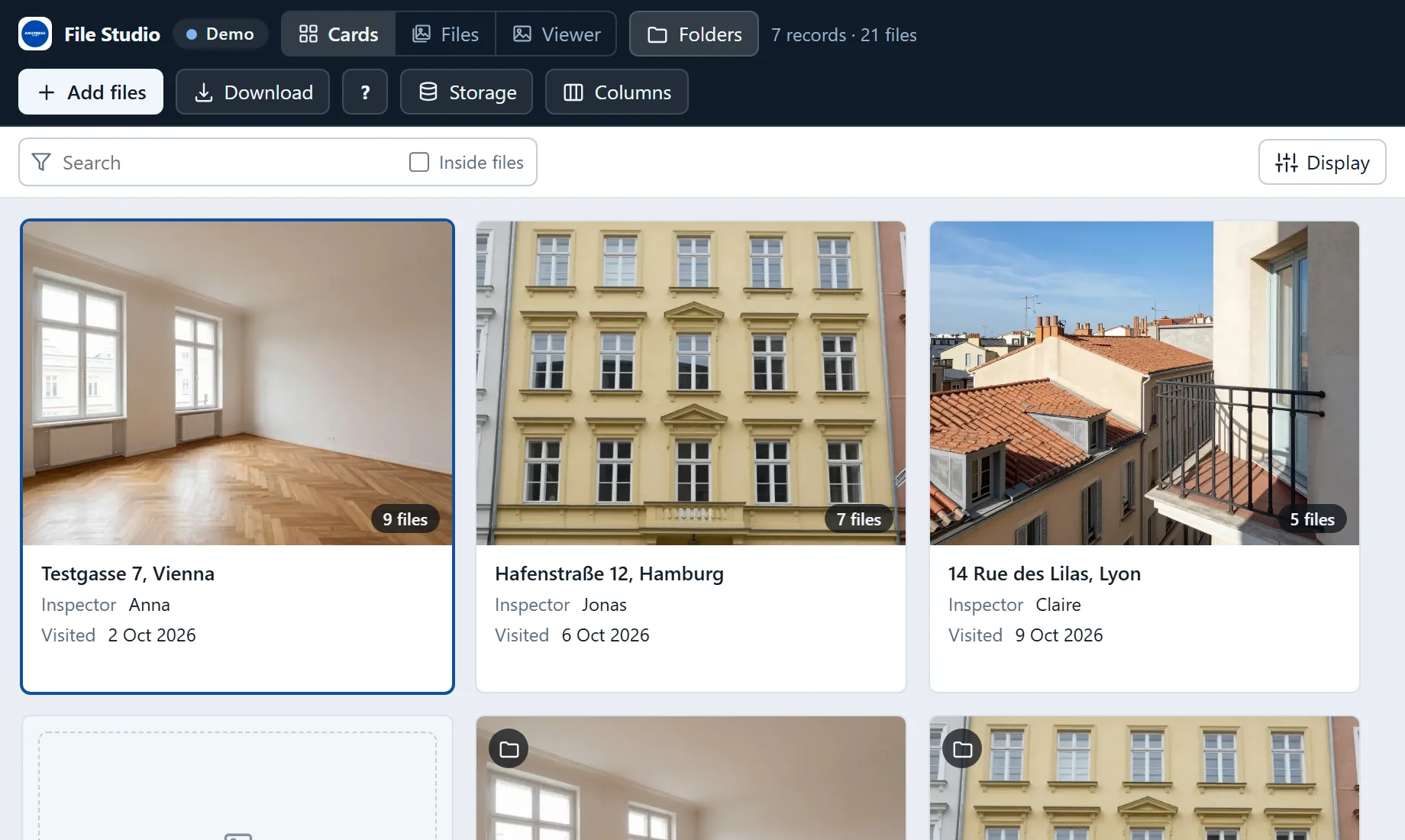Open the Storage settings
Image resolution: width=1405 pixels, height=840 pixels.
[467, 92]
